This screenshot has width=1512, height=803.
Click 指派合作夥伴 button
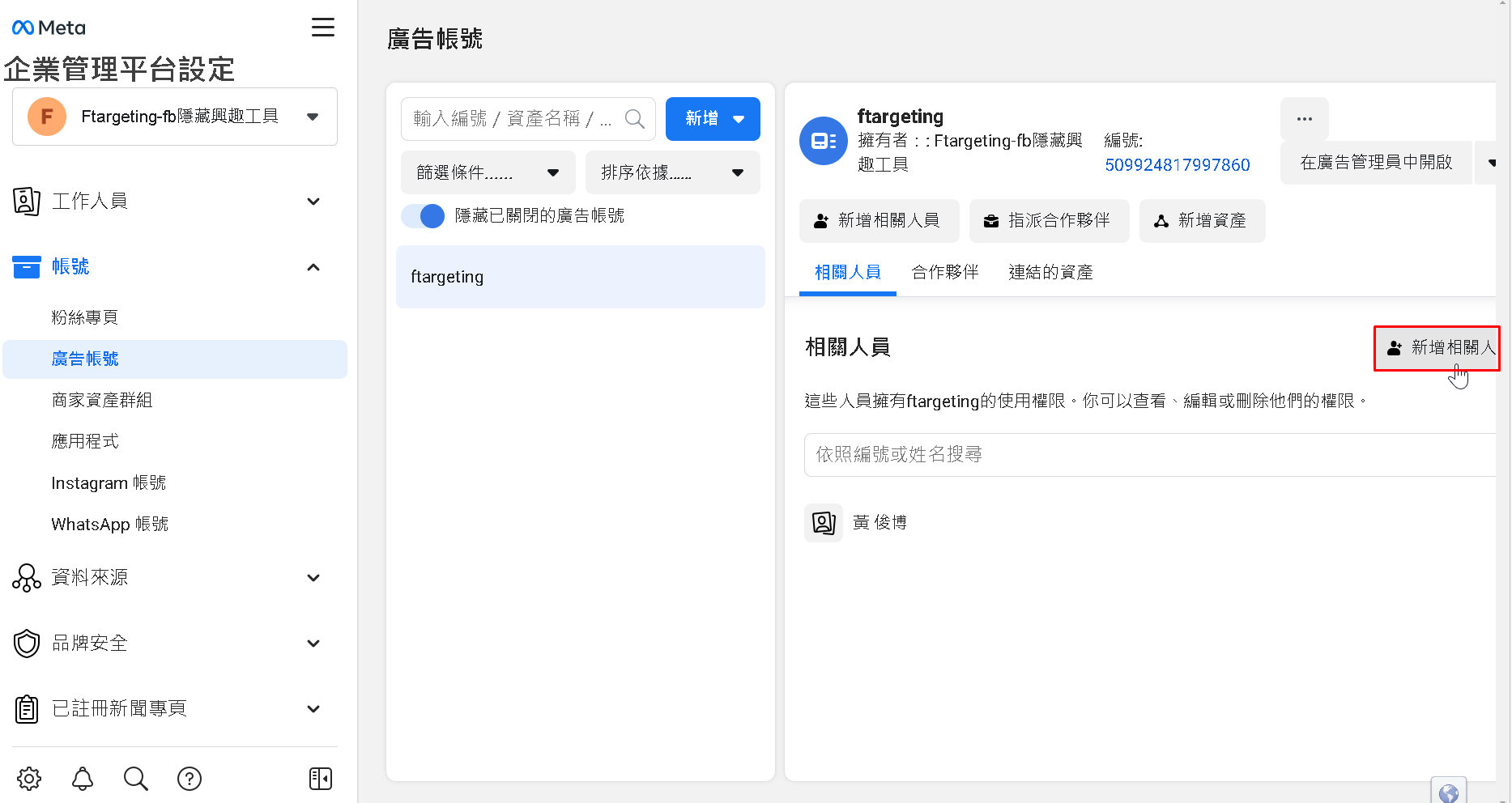(x=1050, y=221)
